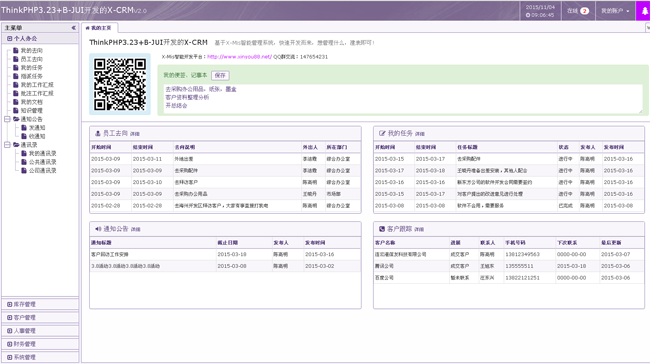
Task: Click inside the memo notes text area
Action: pos(403,99)
